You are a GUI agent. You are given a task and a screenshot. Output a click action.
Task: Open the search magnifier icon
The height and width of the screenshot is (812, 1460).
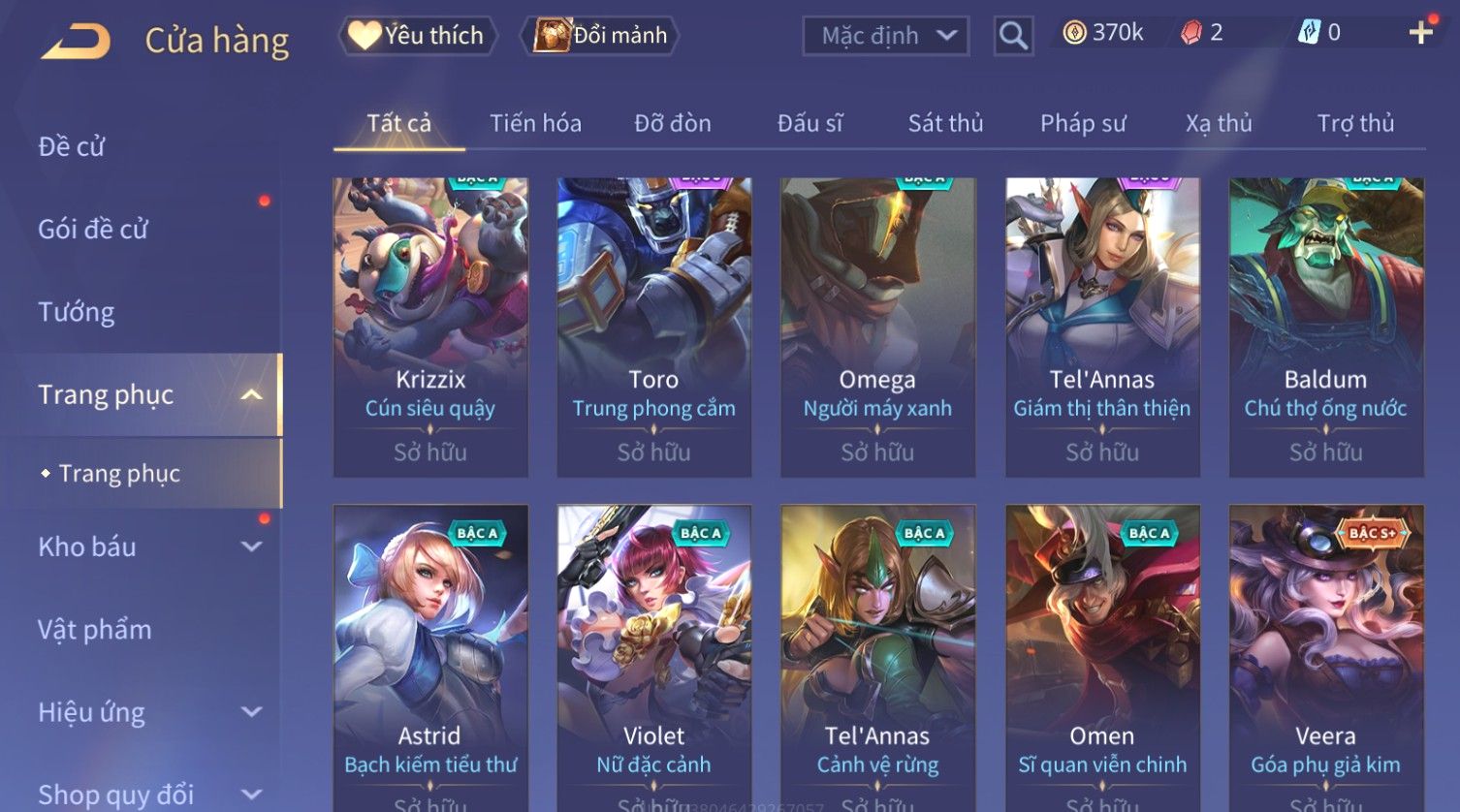(x=1013, y=36)
